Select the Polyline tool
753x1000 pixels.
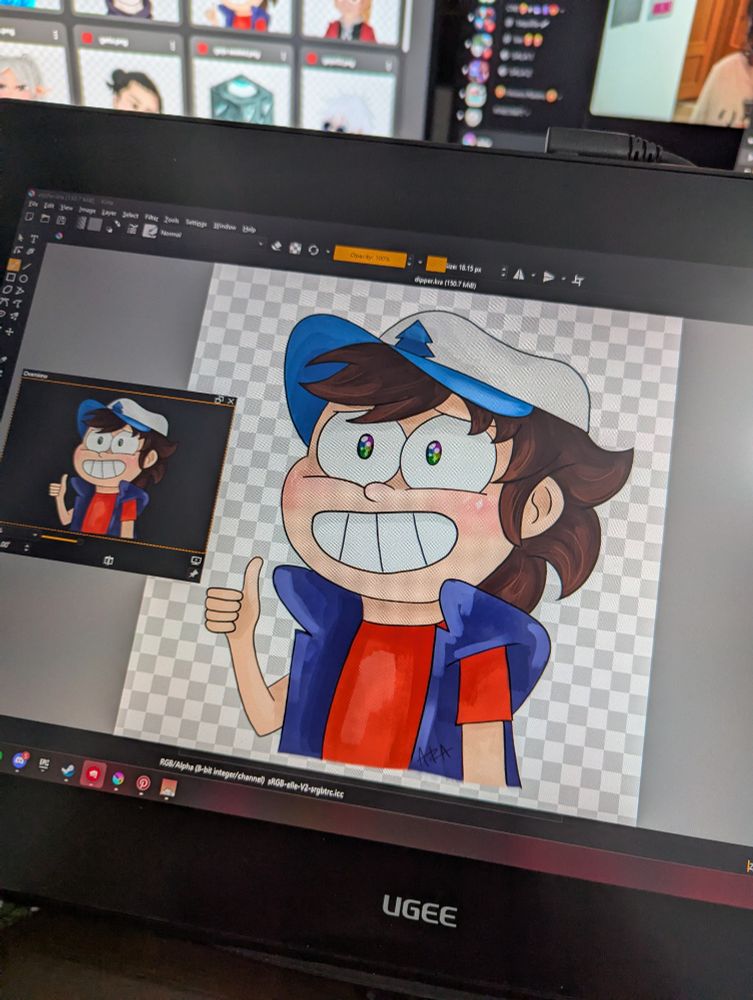[19, 291]
